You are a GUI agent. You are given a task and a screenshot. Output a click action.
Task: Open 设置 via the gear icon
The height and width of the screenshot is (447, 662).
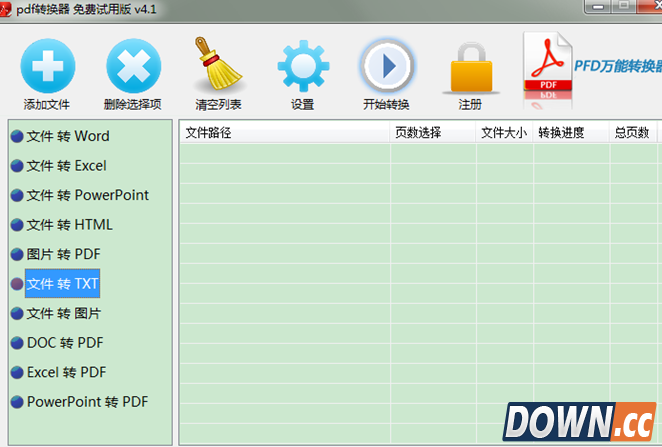coord(303,66)
